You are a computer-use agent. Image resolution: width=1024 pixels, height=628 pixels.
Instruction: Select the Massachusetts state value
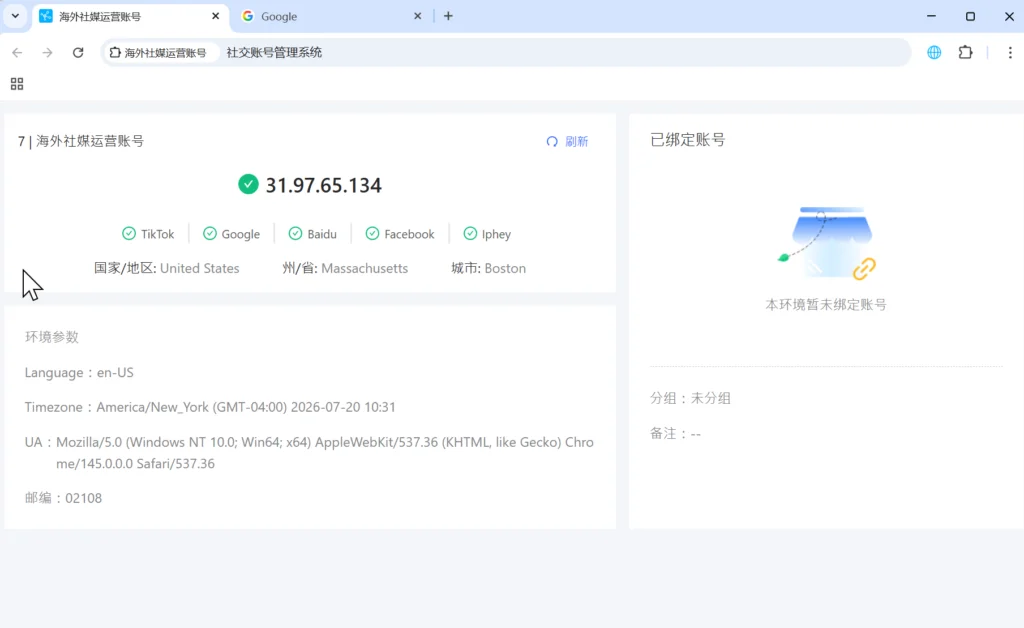tap(364, 268)
